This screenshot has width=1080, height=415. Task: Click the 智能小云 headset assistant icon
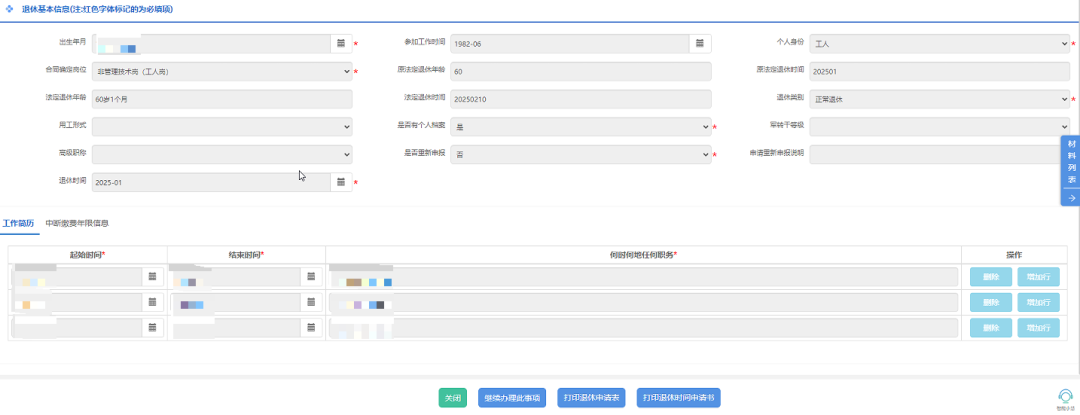(x=1065, y=397)
